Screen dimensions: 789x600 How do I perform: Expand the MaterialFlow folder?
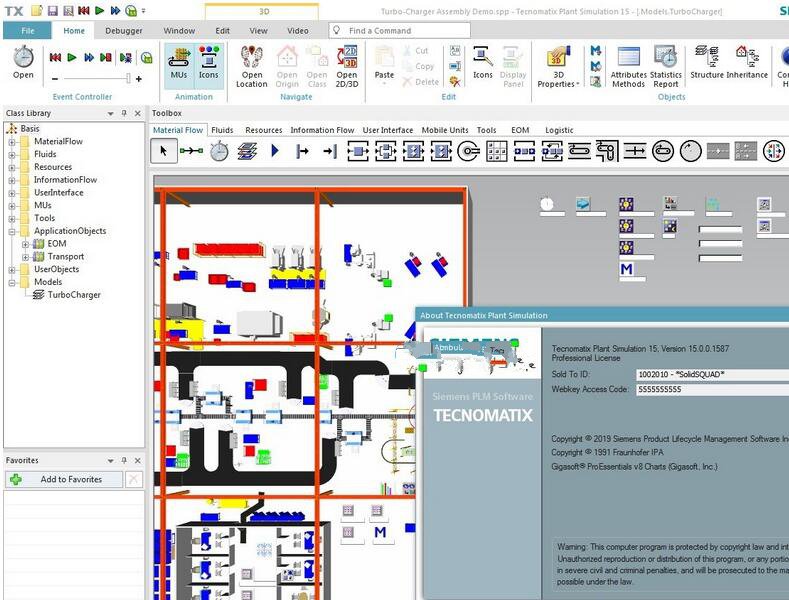(12, 142)
